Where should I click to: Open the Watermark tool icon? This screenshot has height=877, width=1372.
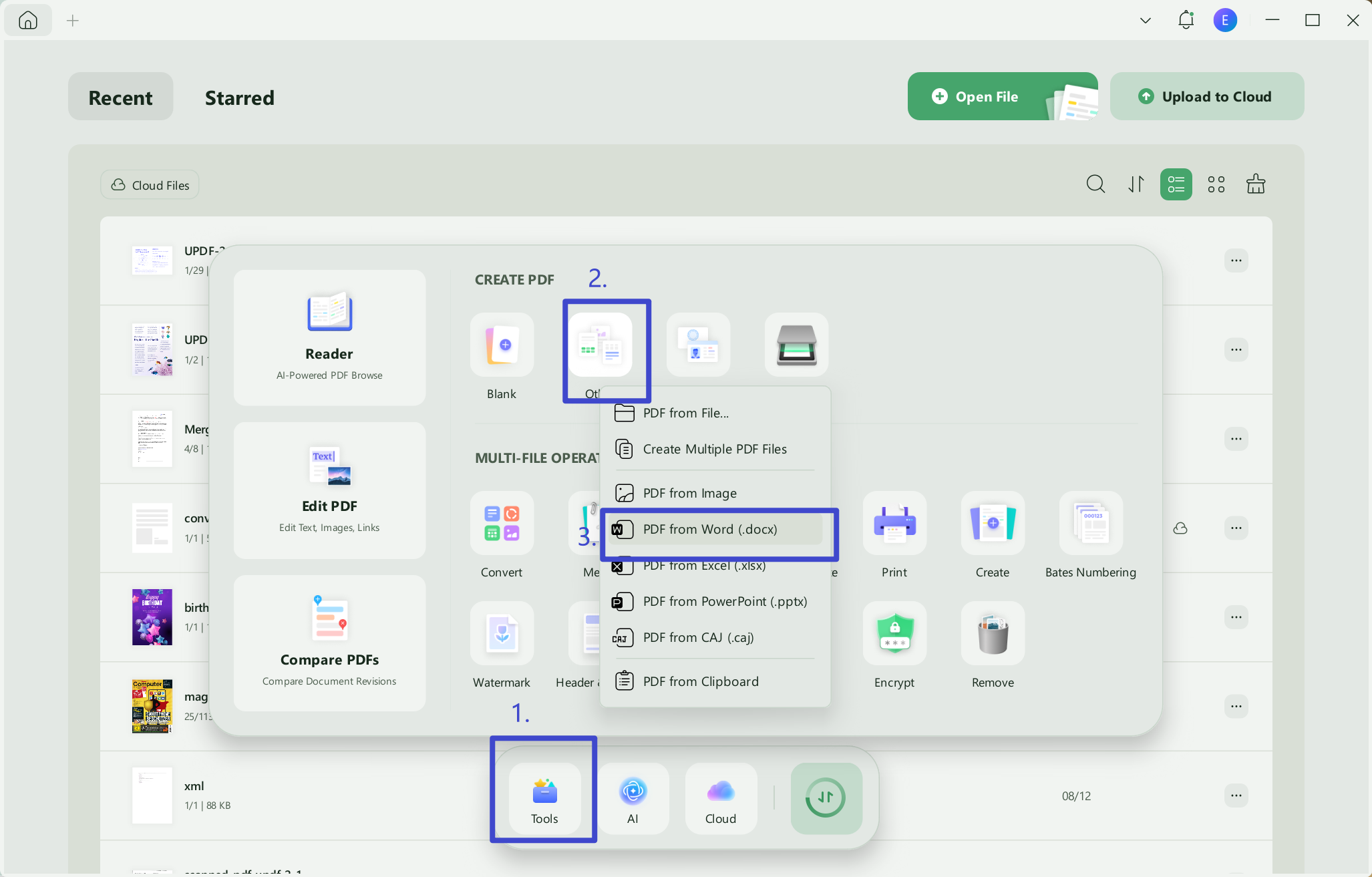[x=502, y=633]
